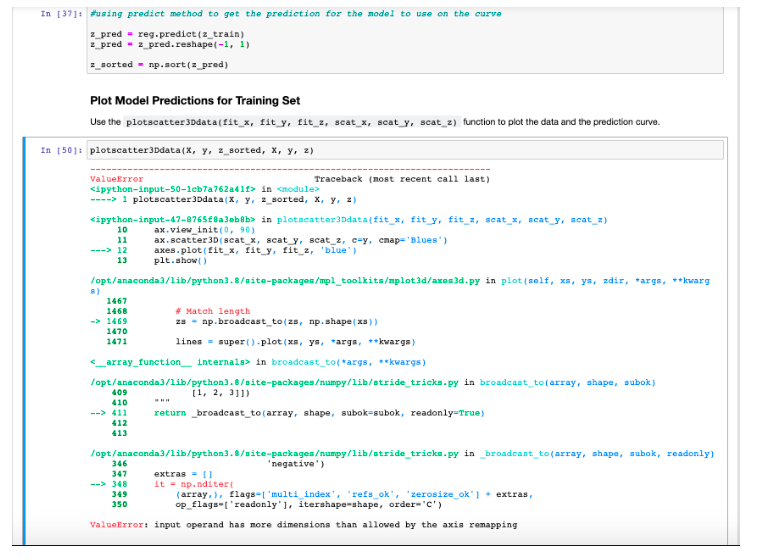This screenshot has height=560, width=759.
Task: Click the ipython-input-50 traceback reference
Action: [x=173, y=190]
